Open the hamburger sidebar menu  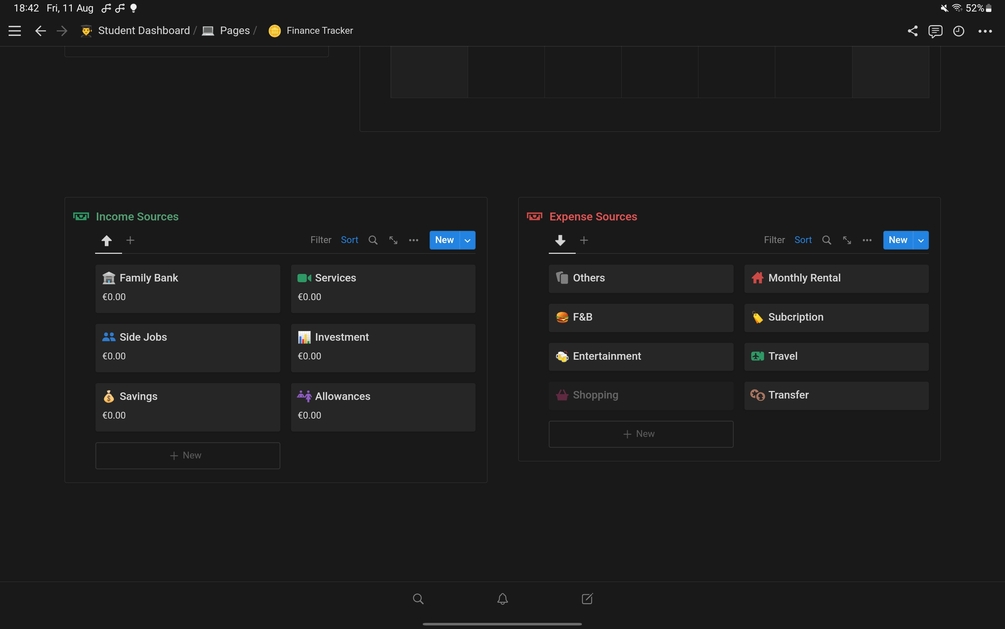14,31
